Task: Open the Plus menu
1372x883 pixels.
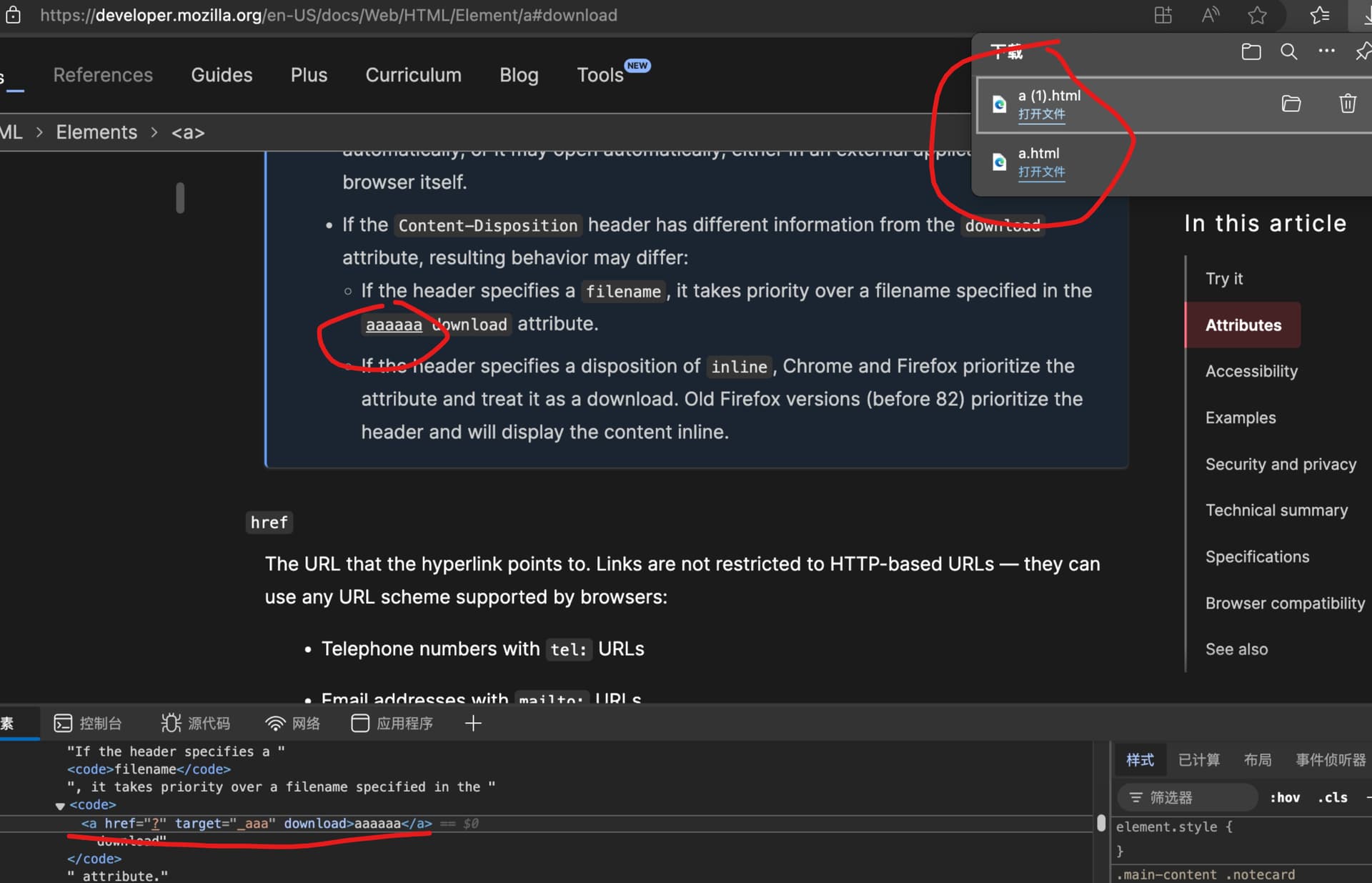Action: click(309, 75)
